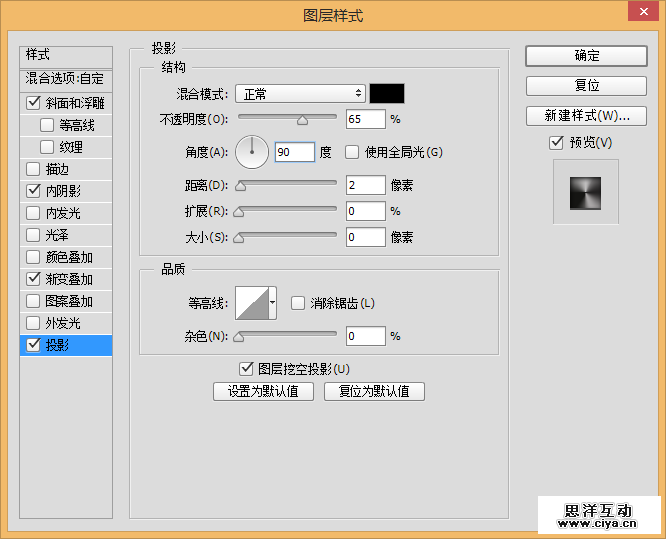Close the 图层样式 dialog

pyautogui.click(x=640, y=13)
